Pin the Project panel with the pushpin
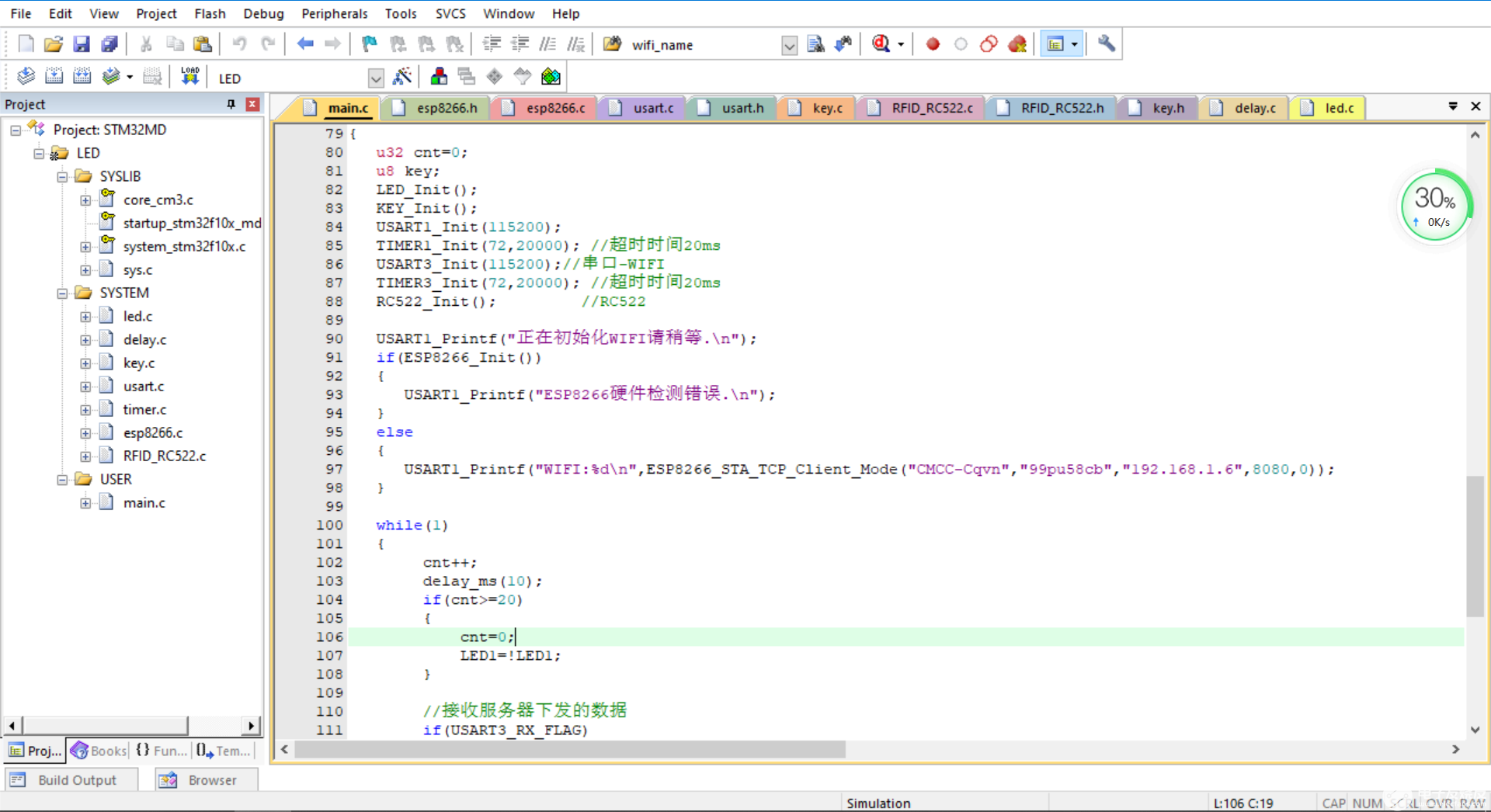 click(x=231, y=104)
